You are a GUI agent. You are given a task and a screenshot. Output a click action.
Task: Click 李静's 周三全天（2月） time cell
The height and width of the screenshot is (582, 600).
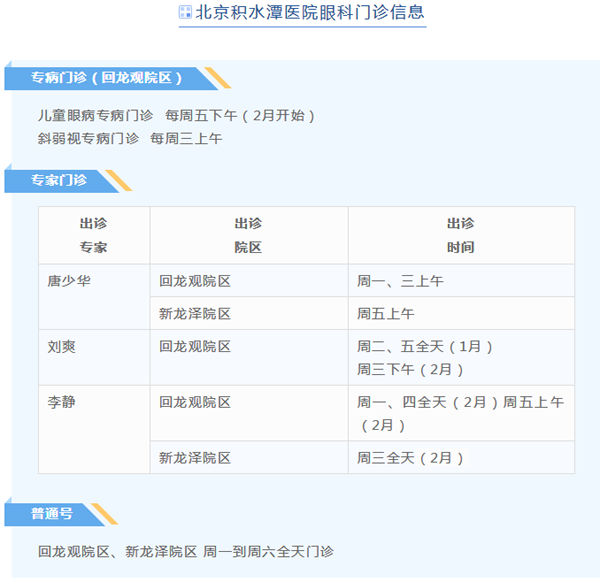click(x=411, y=457)
